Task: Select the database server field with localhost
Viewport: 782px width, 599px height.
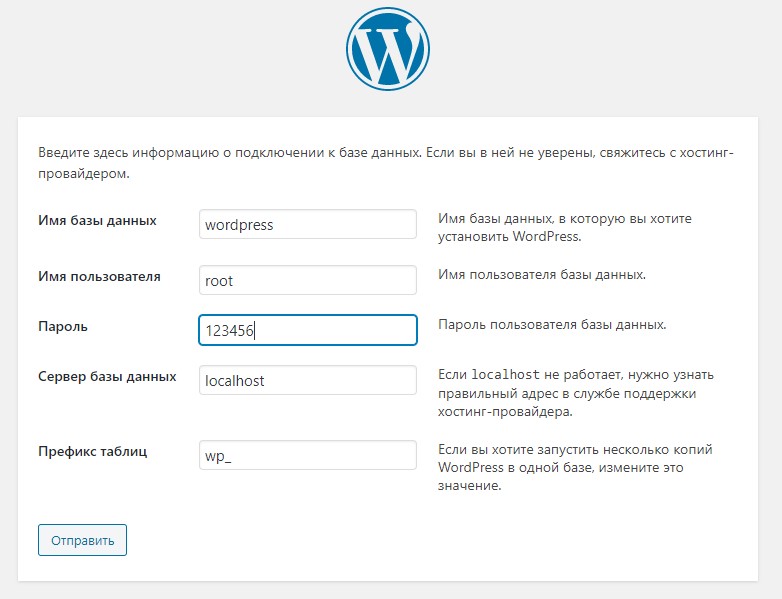Action: pyautogui.click(x=307, y=380)
